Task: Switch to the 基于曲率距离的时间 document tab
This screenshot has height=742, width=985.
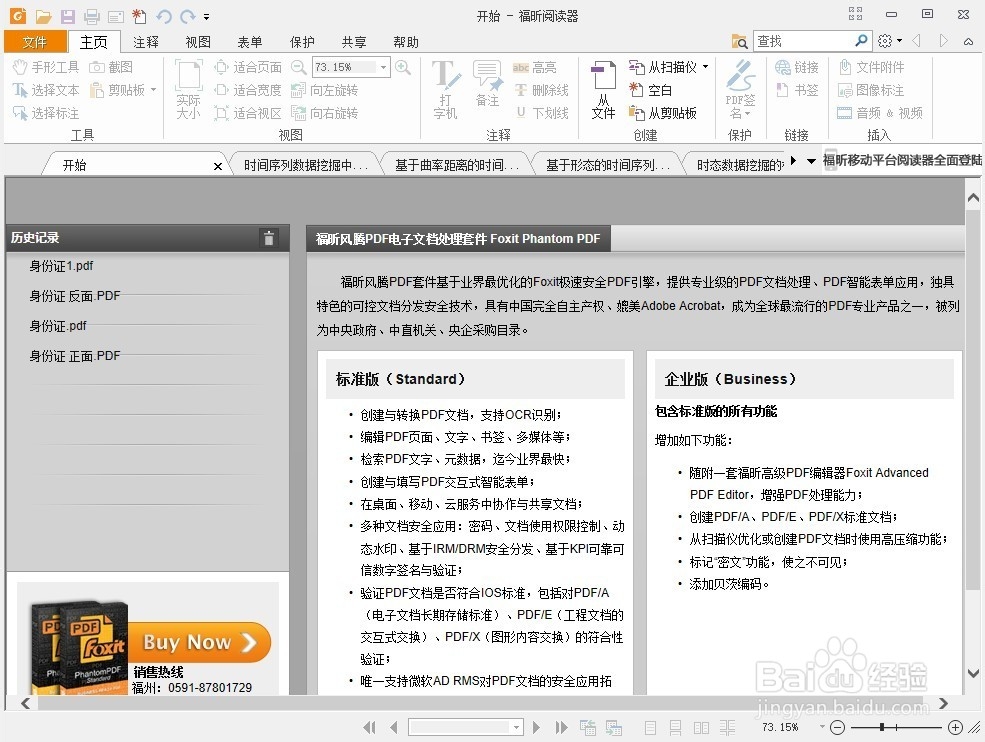Action: [457, 165]
